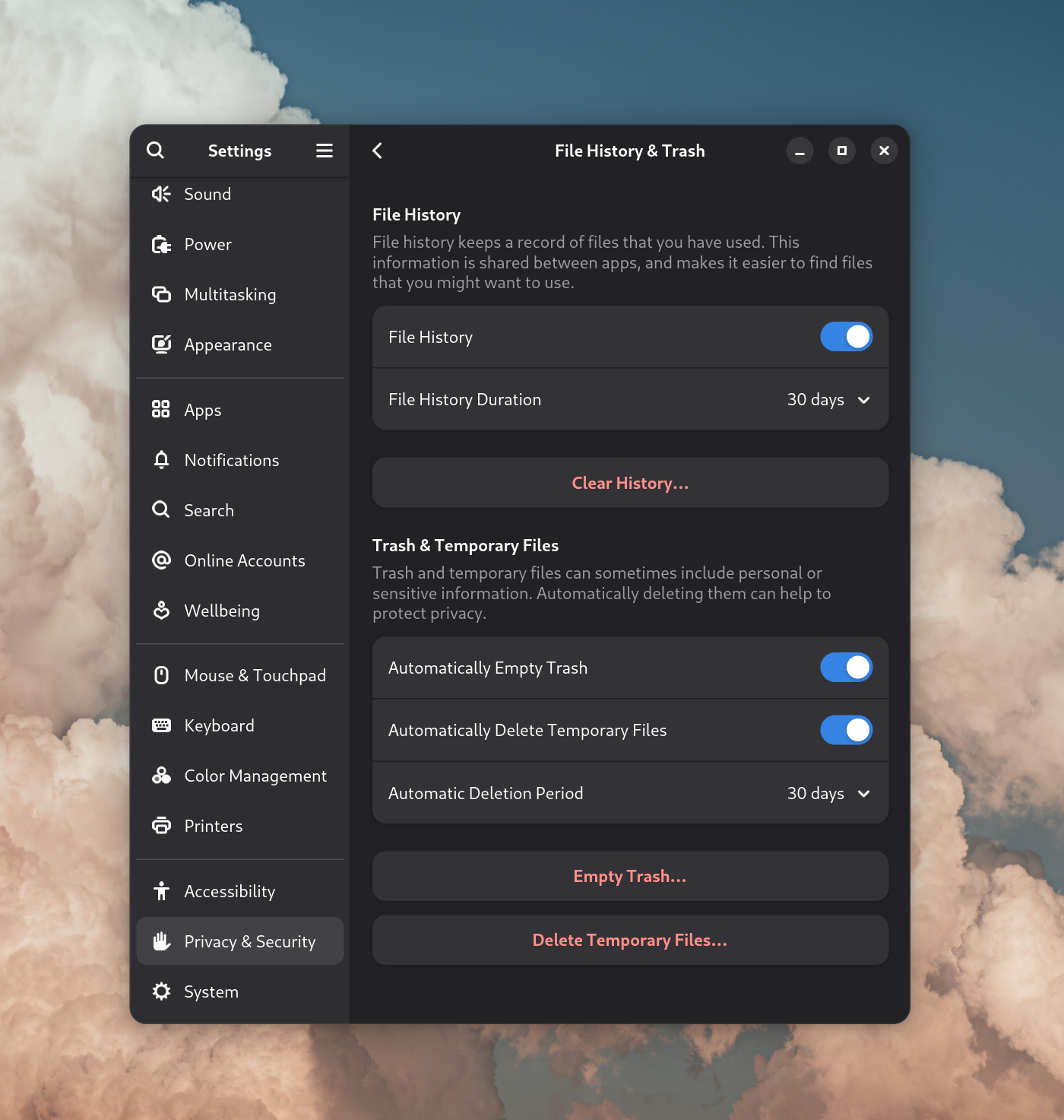
Task: Select Power in the sidebar
Action: [x=240, y=244]
